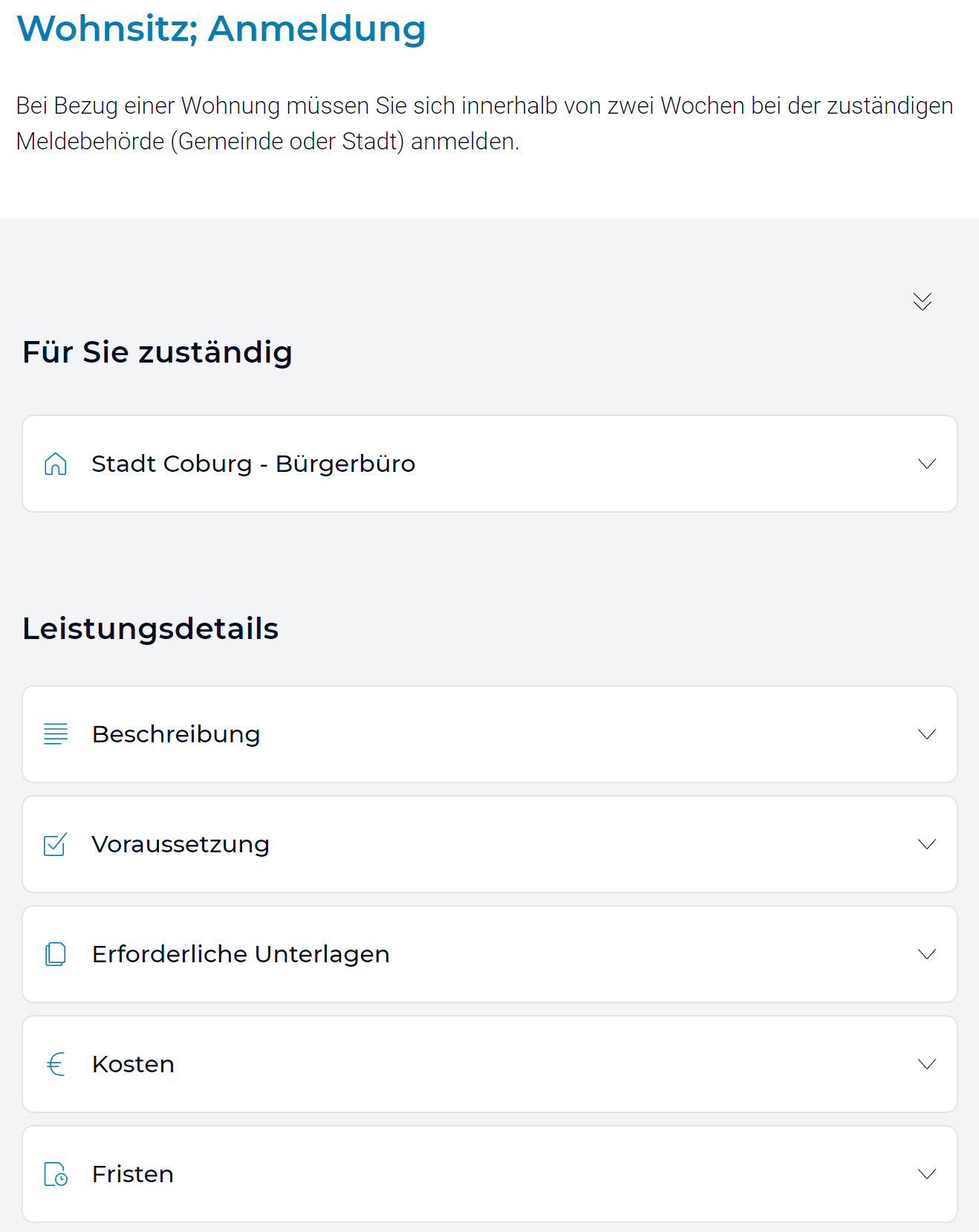Screen dimensions: 979x1232
Task: Expand all sections with the double chevron
Action: [x=923, y=301]
